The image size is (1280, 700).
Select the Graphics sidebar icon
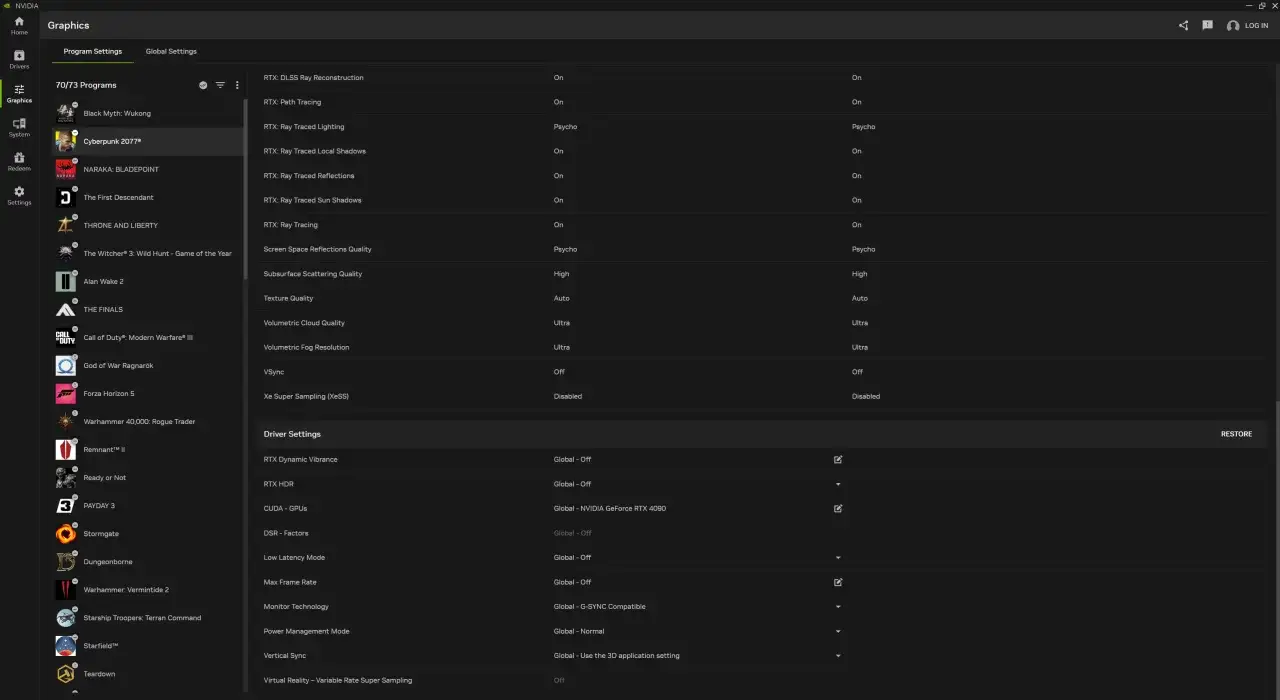point(19,94)
